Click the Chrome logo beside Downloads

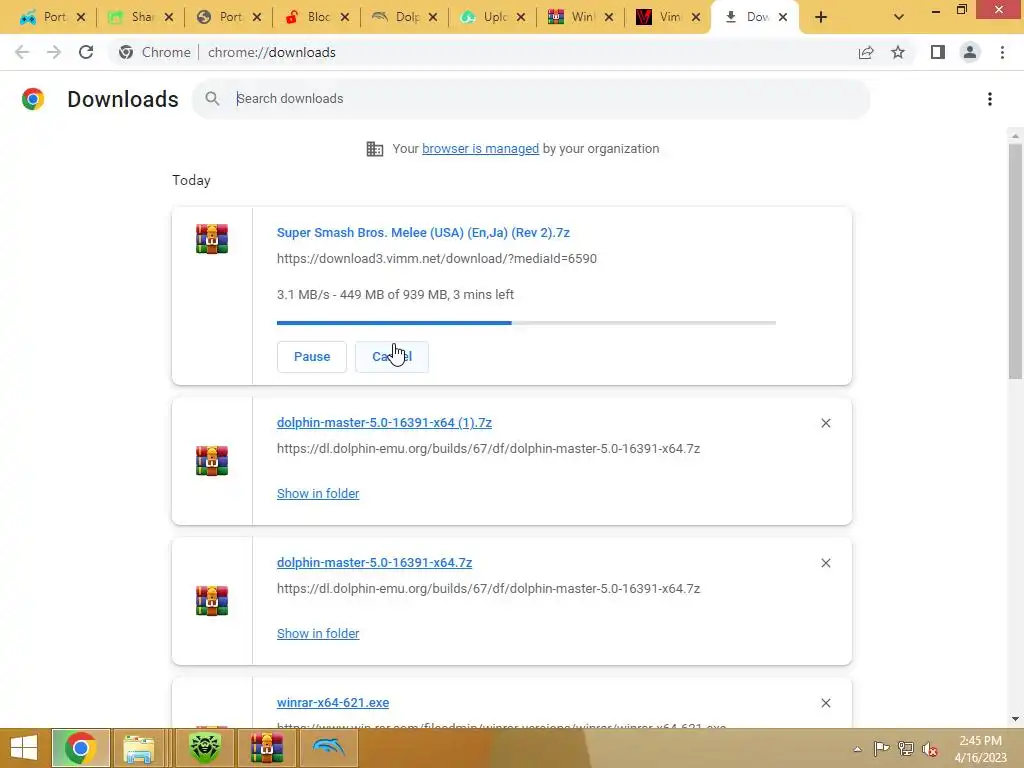click(x=33, y=99)
